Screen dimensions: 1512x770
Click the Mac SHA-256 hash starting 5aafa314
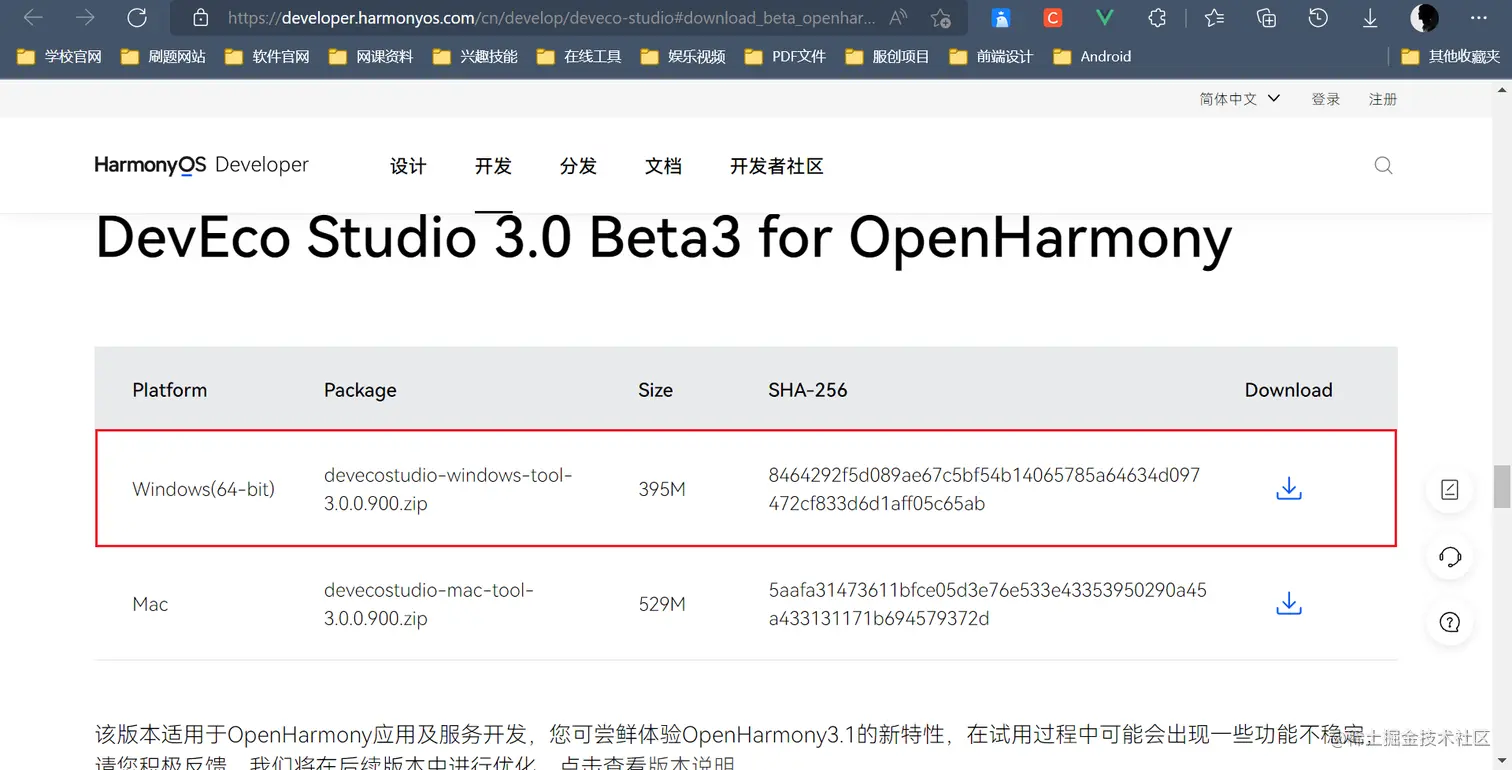tap(987, 604)
